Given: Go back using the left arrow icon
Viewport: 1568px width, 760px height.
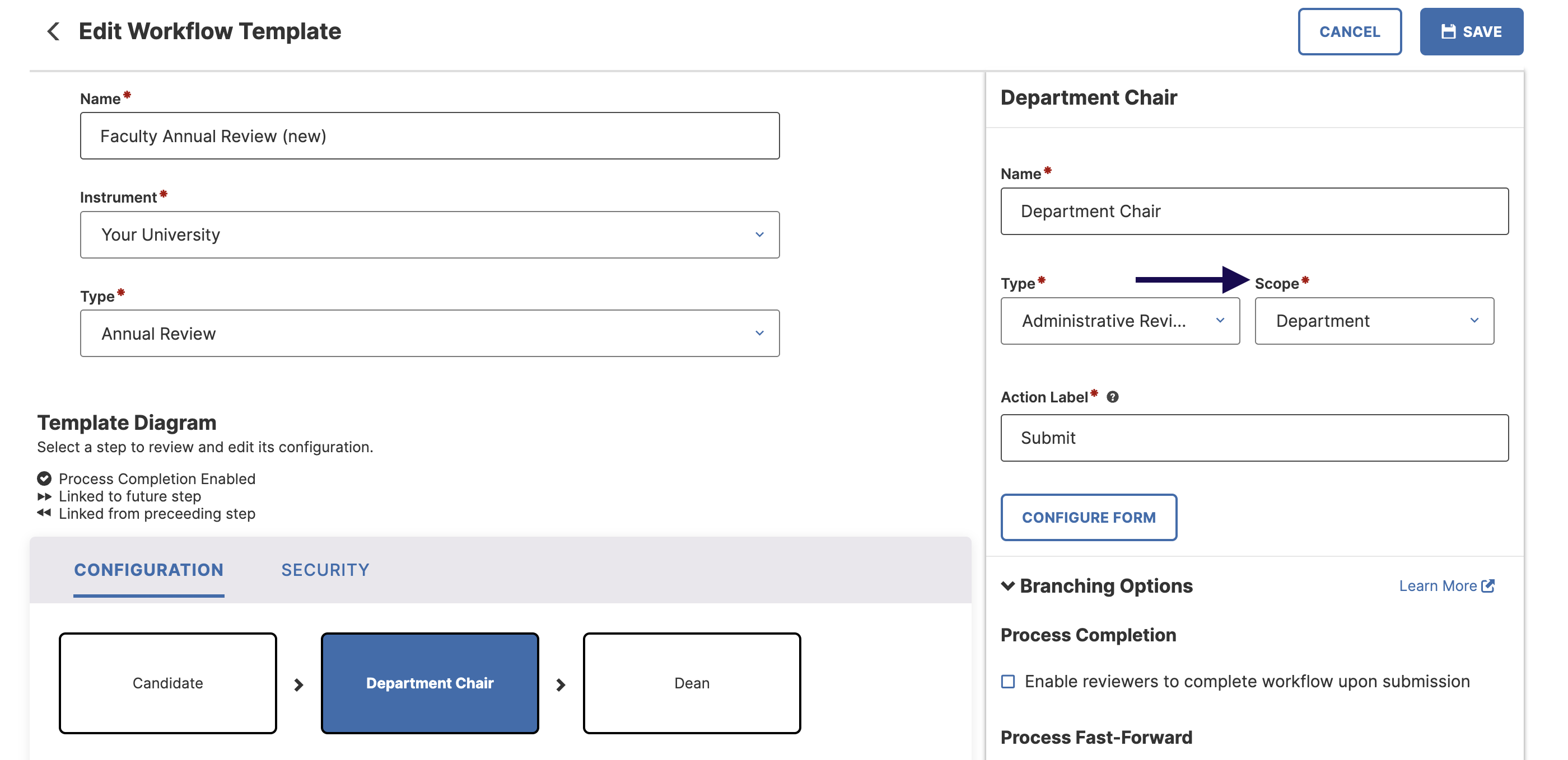Looking at the screenshot, I should pos(54,31).
